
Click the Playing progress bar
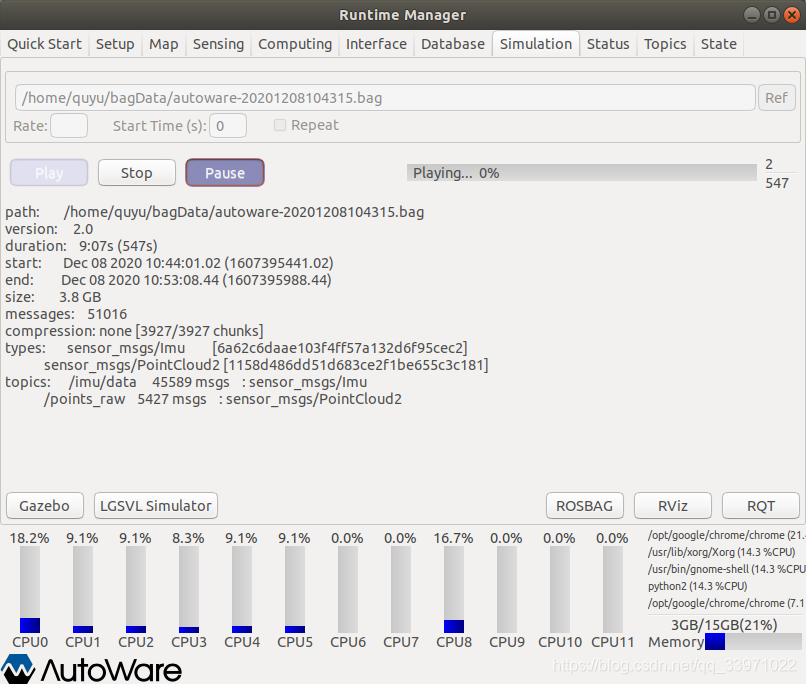(581, 173)
